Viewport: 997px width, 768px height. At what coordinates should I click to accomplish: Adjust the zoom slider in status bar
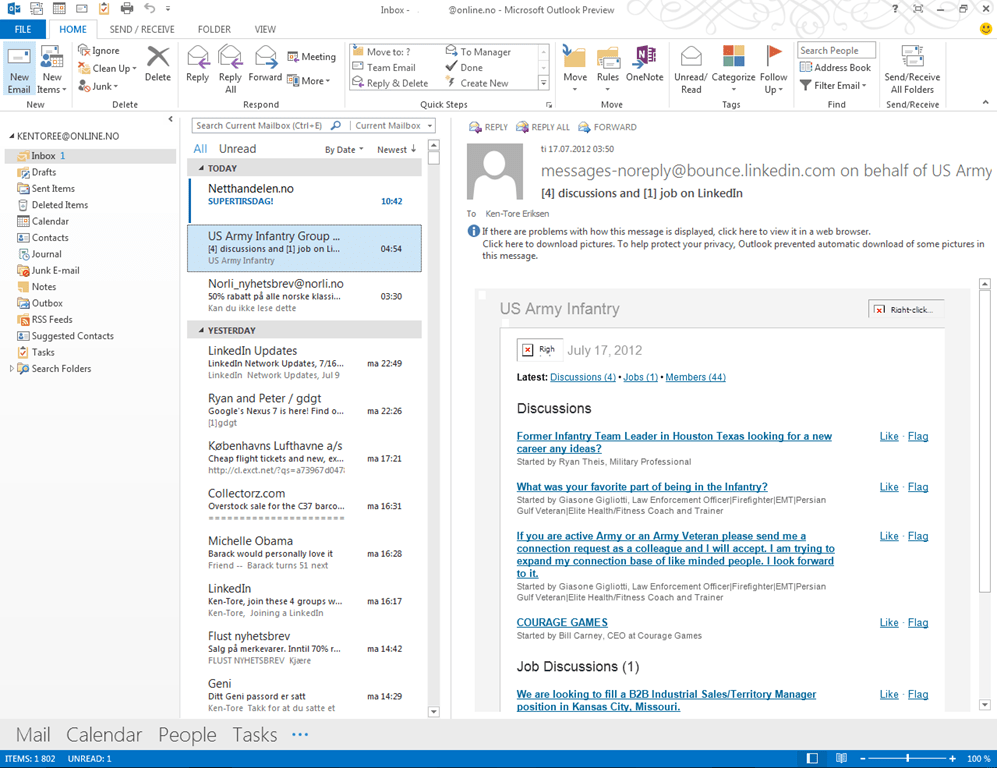[908, 758]
